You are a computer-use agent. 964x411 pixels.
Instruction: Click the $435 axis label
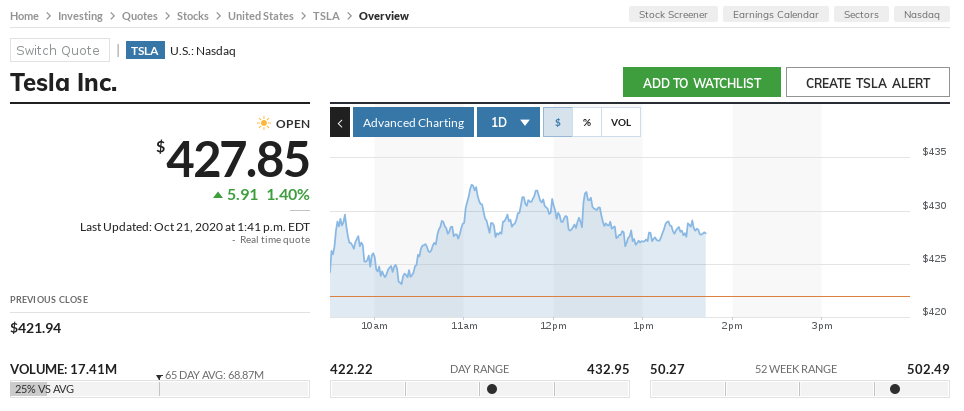coord(934,152)
